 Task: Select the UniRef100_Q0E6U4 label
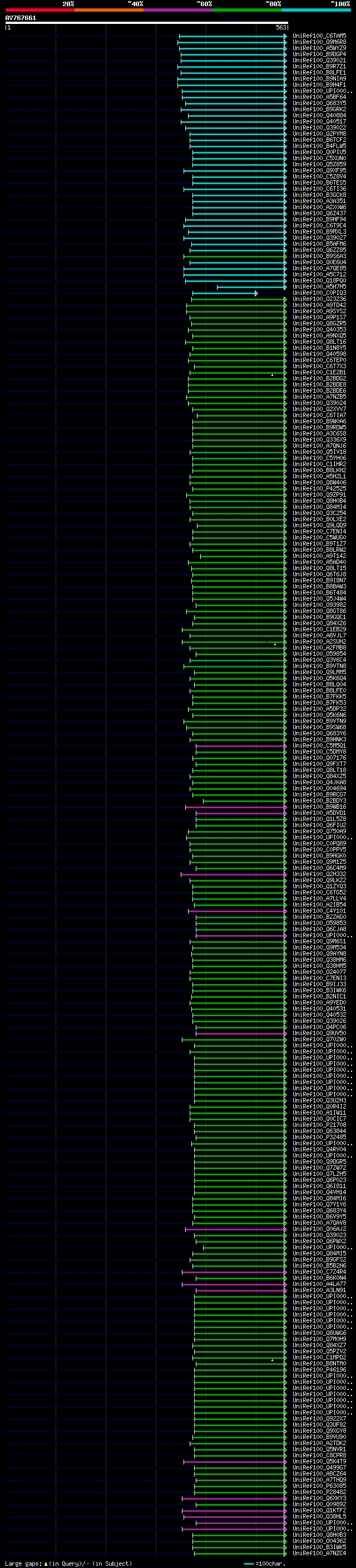[319, 263]
